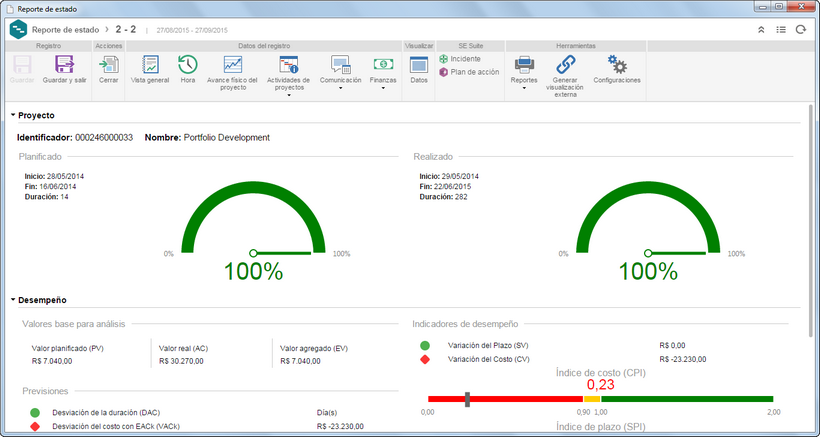820x437 pixels.
Task: Click the red segment of CPI bar
Action: (x=505, y=399)
